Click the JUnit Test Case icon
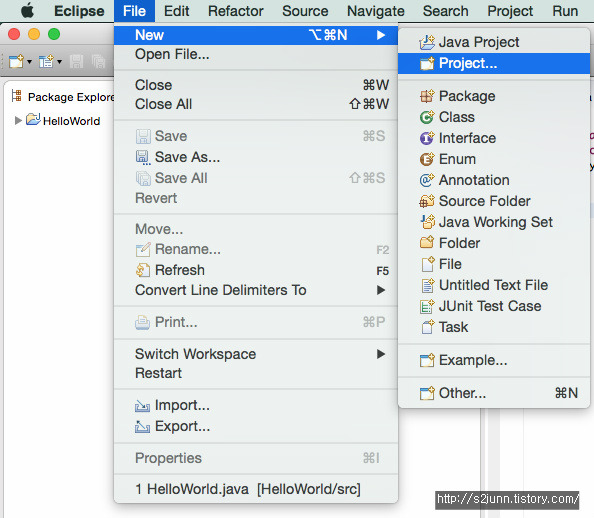Viewport: 594px width, 518px height. click(x=427, y=306)
